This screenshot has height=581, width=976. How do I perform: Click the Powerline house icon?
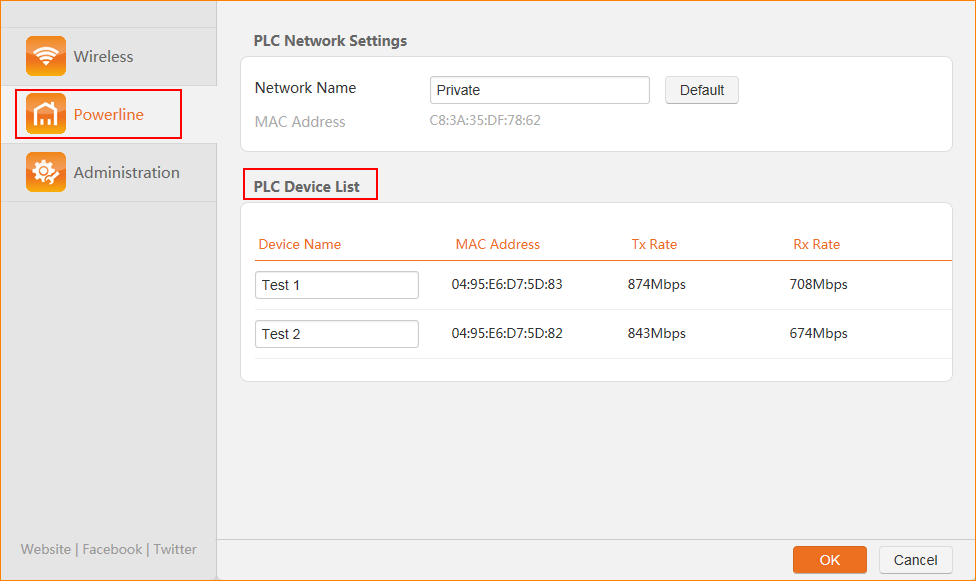click(x=46, y=114)
